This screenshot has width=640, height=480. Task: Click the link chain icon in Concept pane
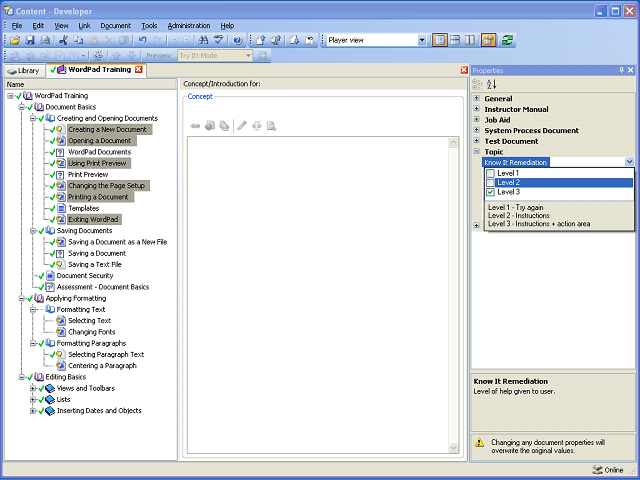[x=195, y=126]
